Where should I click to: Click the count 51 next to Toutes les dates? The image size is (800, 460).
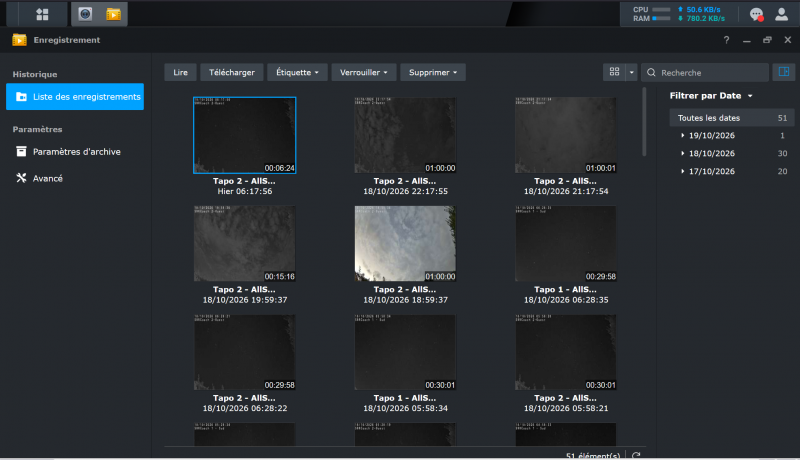782,118
